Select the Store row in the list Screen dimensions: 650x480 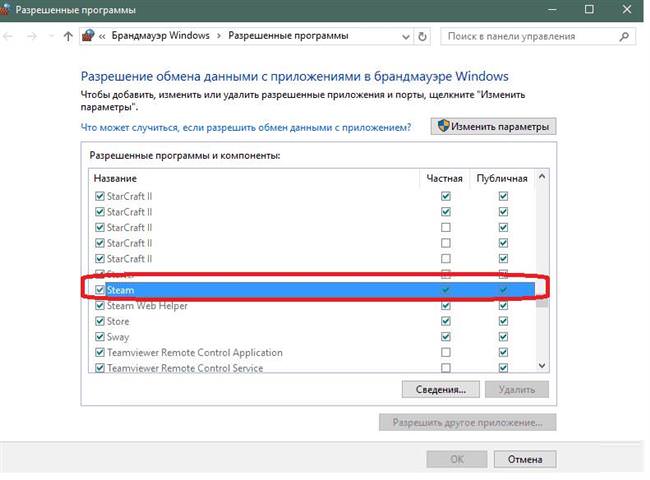click(x=313, y=321)
